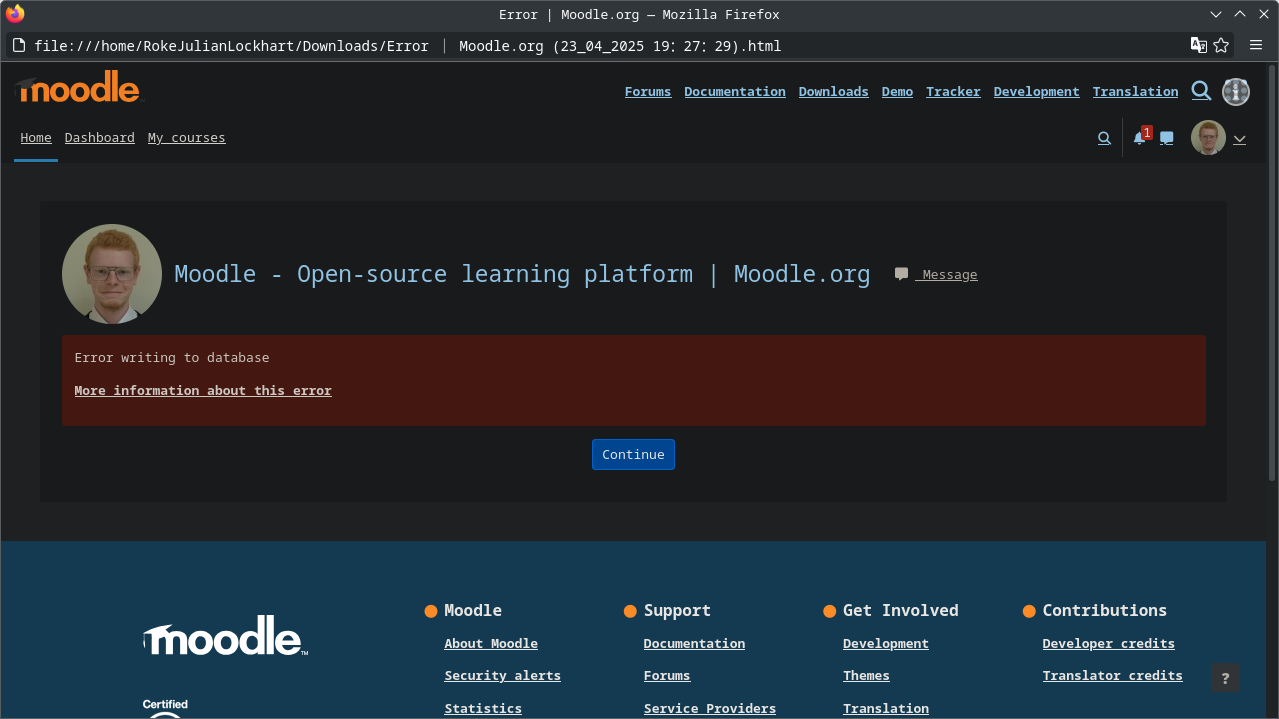Screen dimensions: 1279x719
Task: Open Documentation under the Support footer heading
Action: [694, 644]
